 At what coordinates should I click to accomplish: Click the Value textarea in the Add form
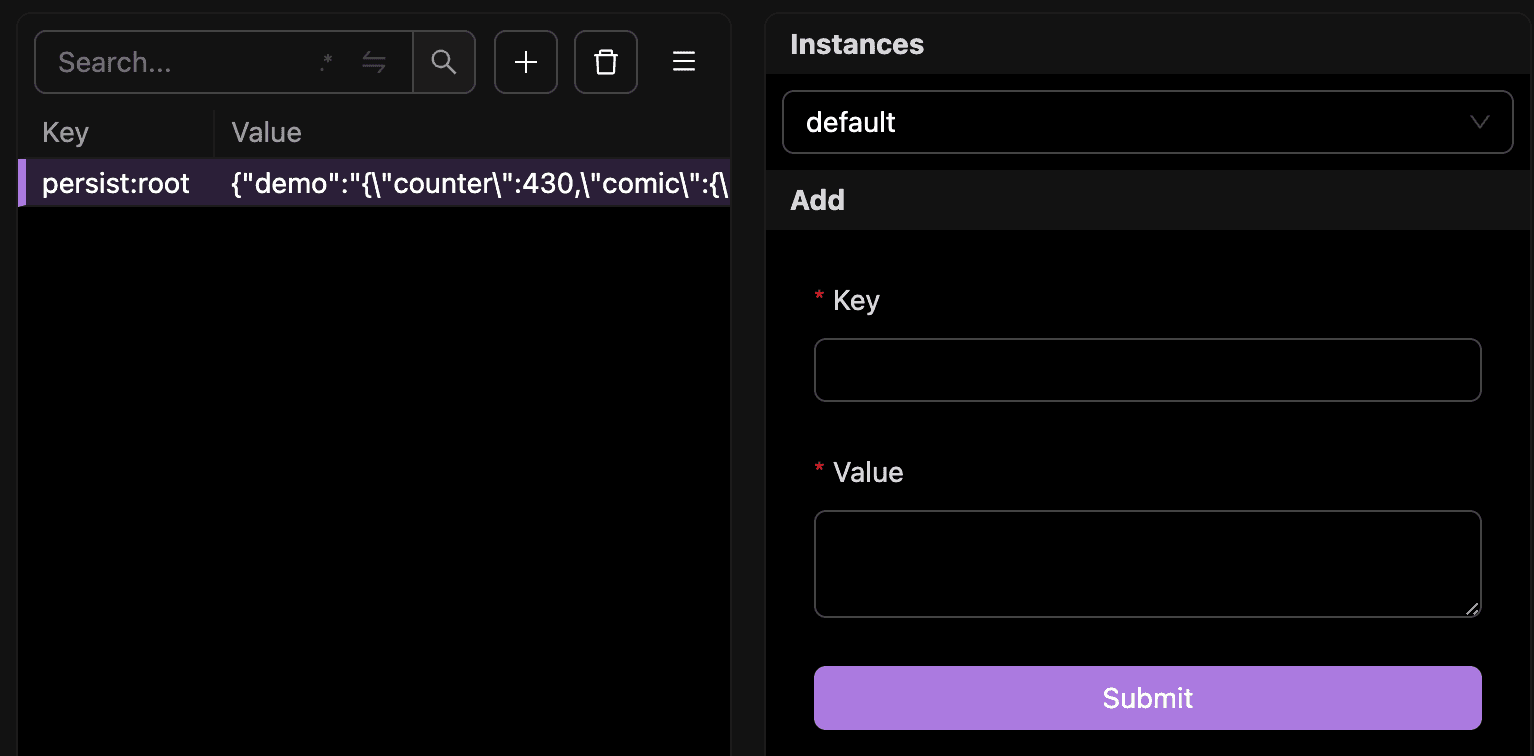[x=1147, y=563]
